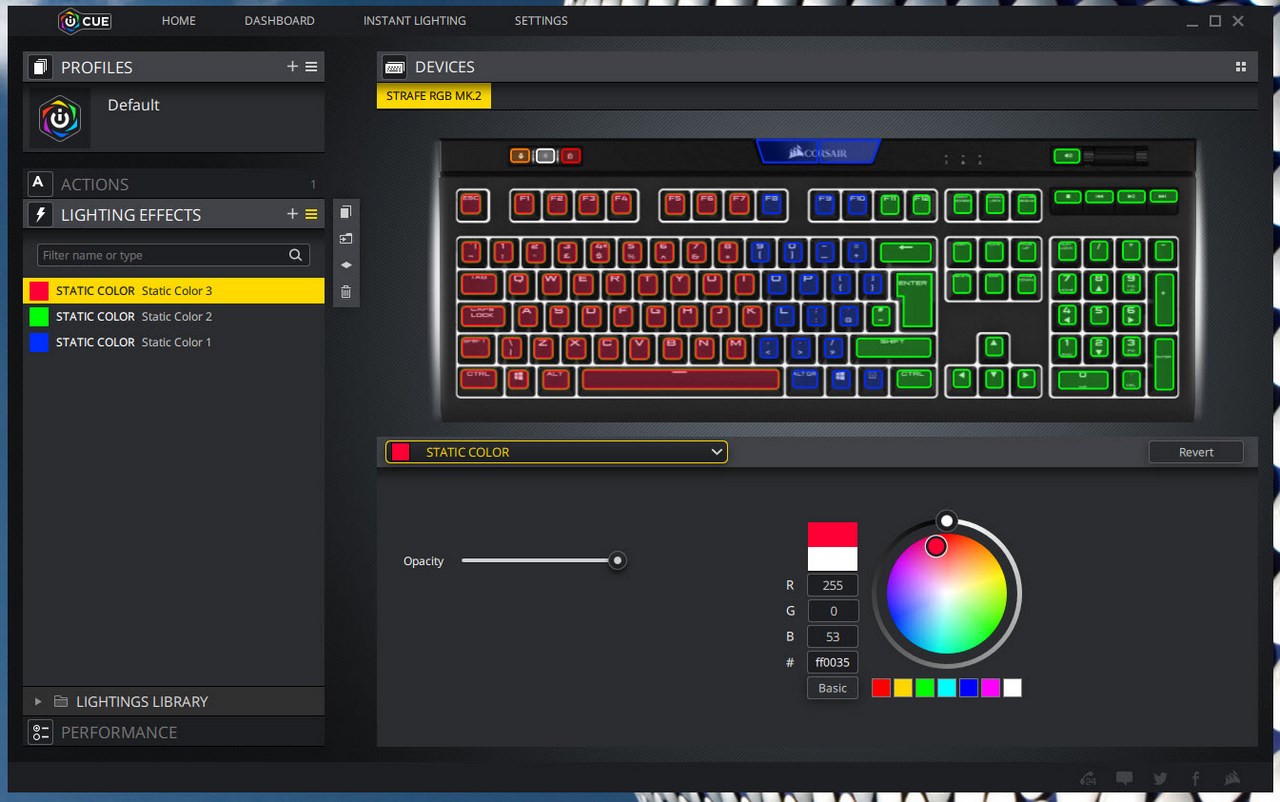Select the red spacebar key
1280x802 pixels.
[680, 380]
